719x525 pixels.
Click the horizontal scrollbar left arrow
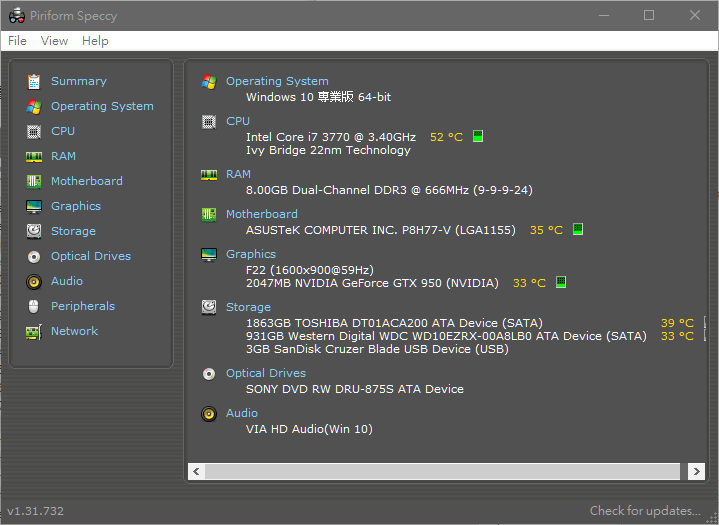pyautogui.click(x=196, y=471)
